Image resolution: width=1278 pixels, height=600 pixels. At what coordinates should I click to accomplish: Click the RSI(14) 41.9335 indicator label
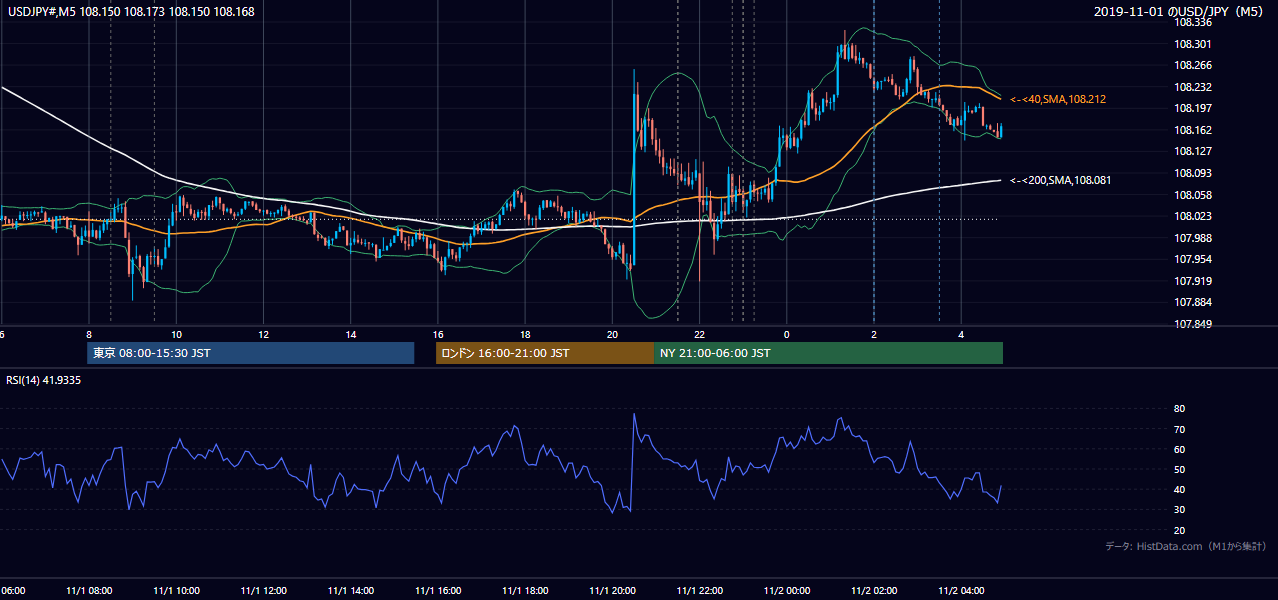coord(44,380)
